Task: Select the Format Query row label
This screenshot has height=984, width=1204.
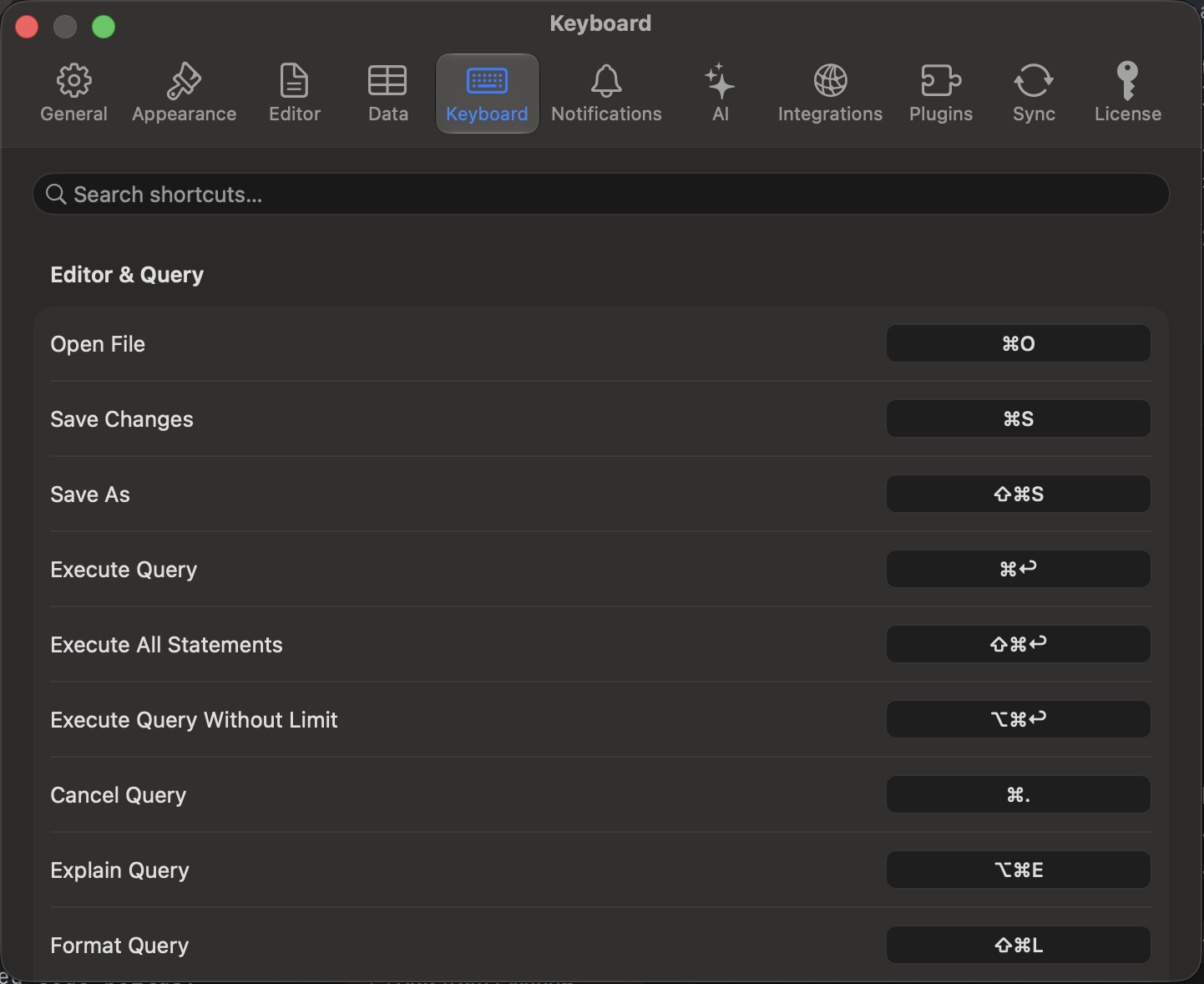Action: (x=119, y=946)
